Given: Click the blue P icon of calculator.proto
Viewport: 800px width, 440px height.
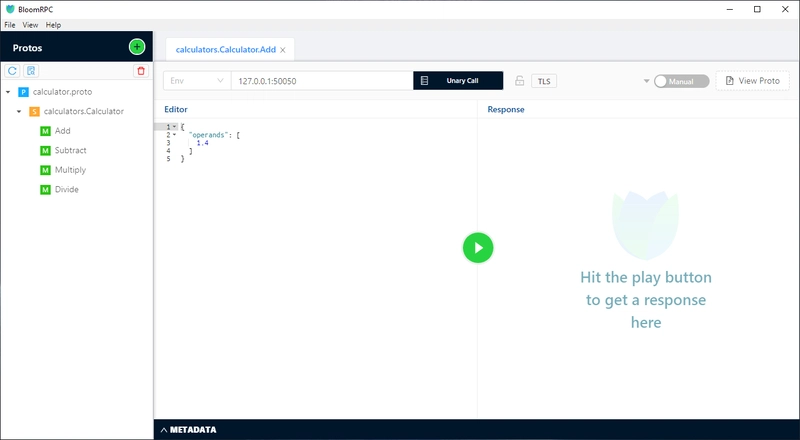Looking at the screenshot, I should point(23,92).
